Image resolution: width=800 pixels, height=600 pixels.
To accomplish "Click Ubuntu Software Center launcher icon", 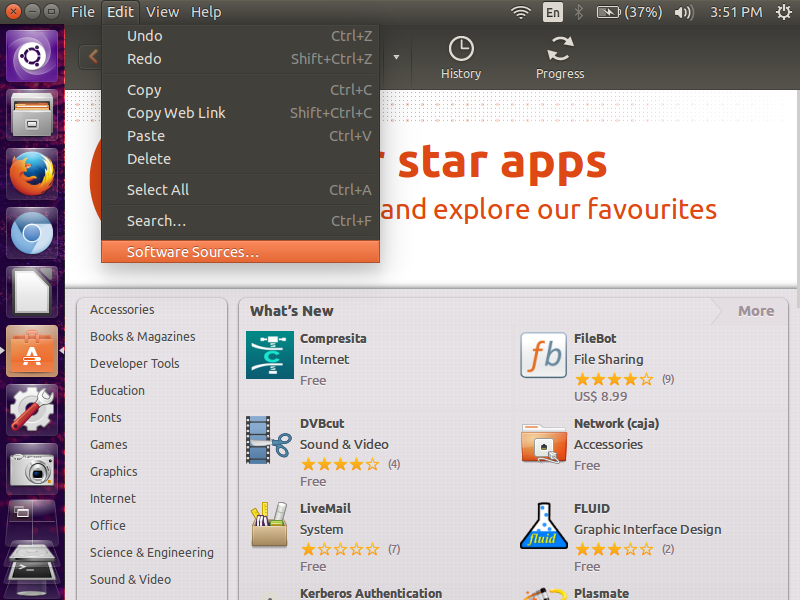I will point(32,351).
